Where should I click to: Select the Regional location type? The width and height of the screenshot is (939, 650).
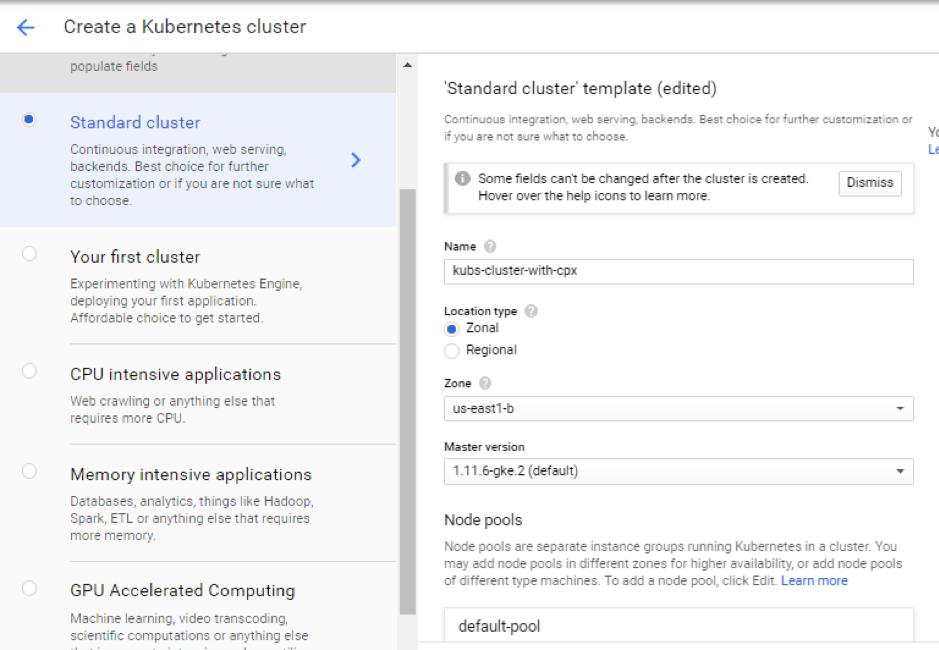[452, 351]
